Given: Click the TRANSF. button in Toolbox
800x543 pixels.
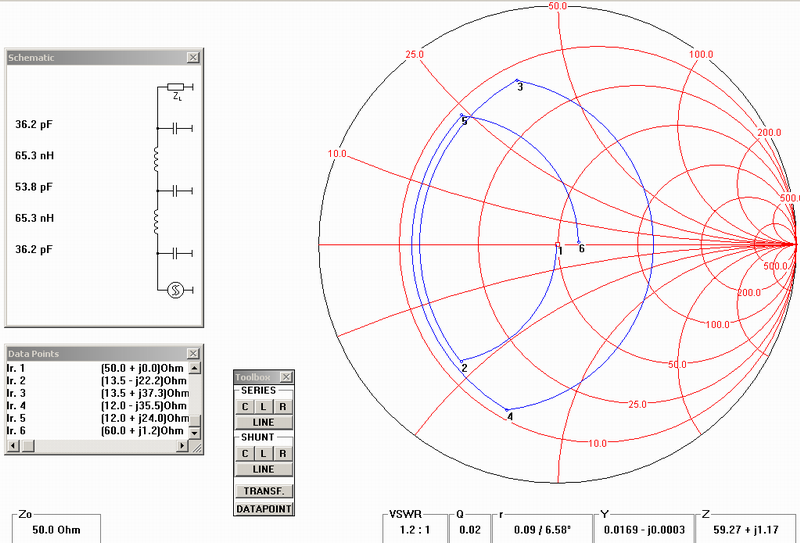Looking at the screenshot, I should click(264, 491).
